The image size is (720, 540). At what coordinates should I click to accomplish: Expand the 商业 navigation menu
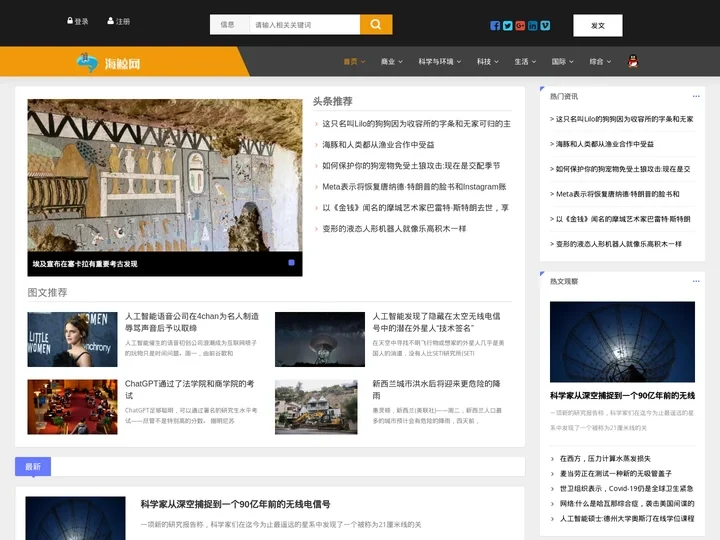tap(391, 62)
